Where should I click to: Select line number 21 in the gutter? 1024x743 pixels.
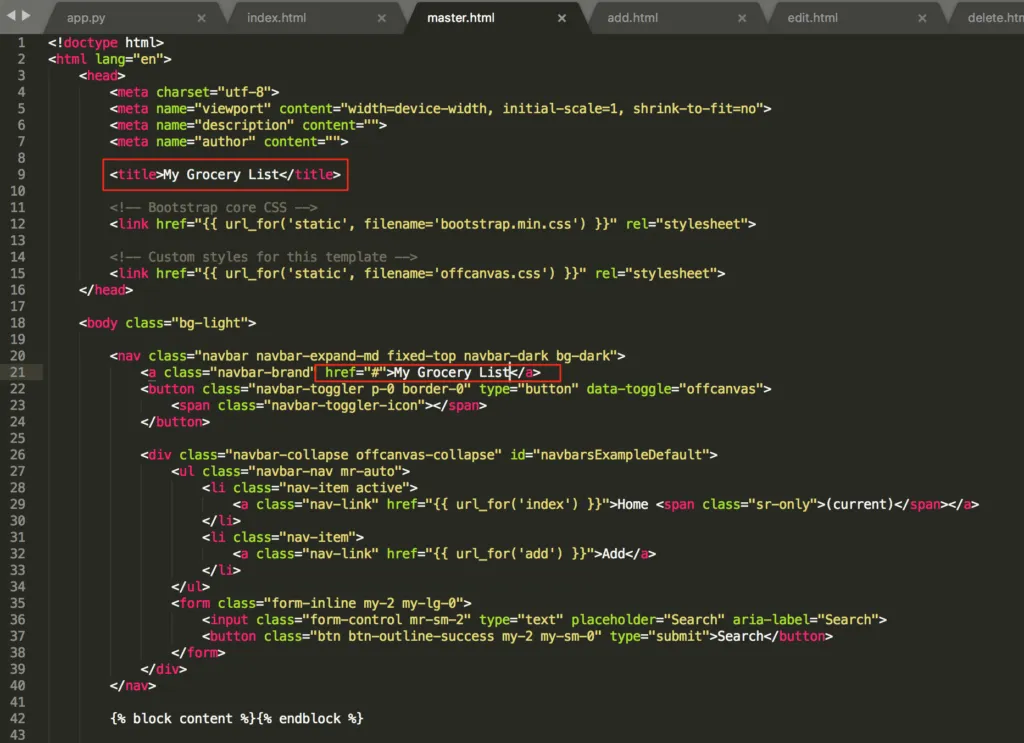point(18,372)
